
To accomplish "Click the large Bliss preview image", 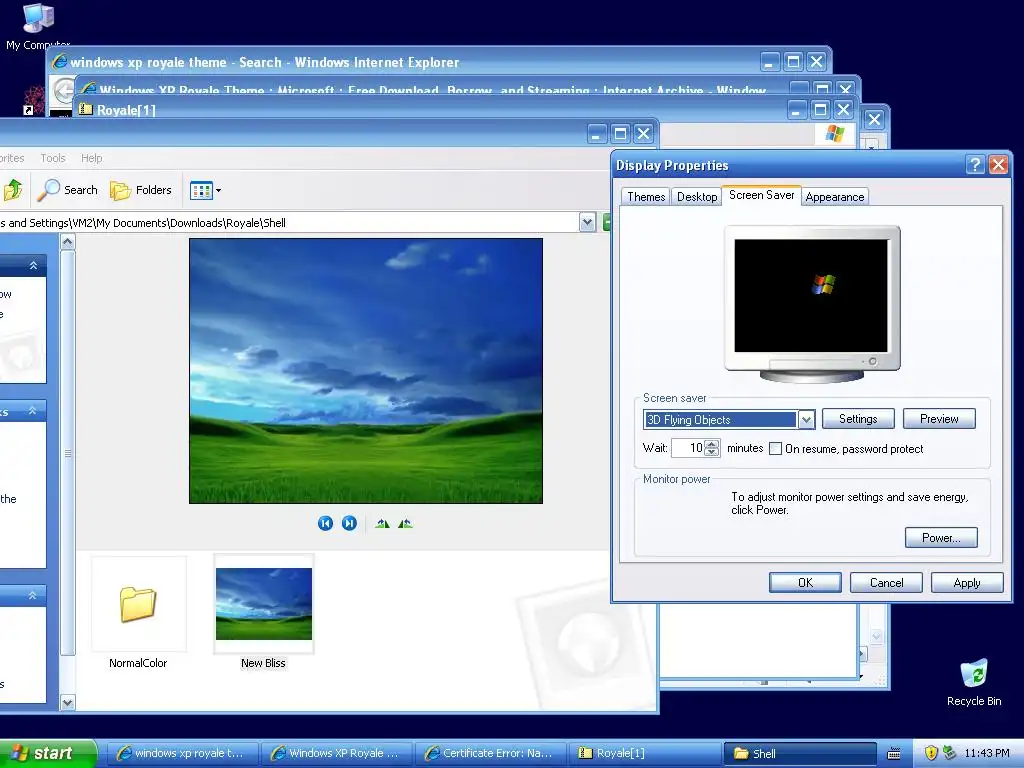I will click(366, 371).
